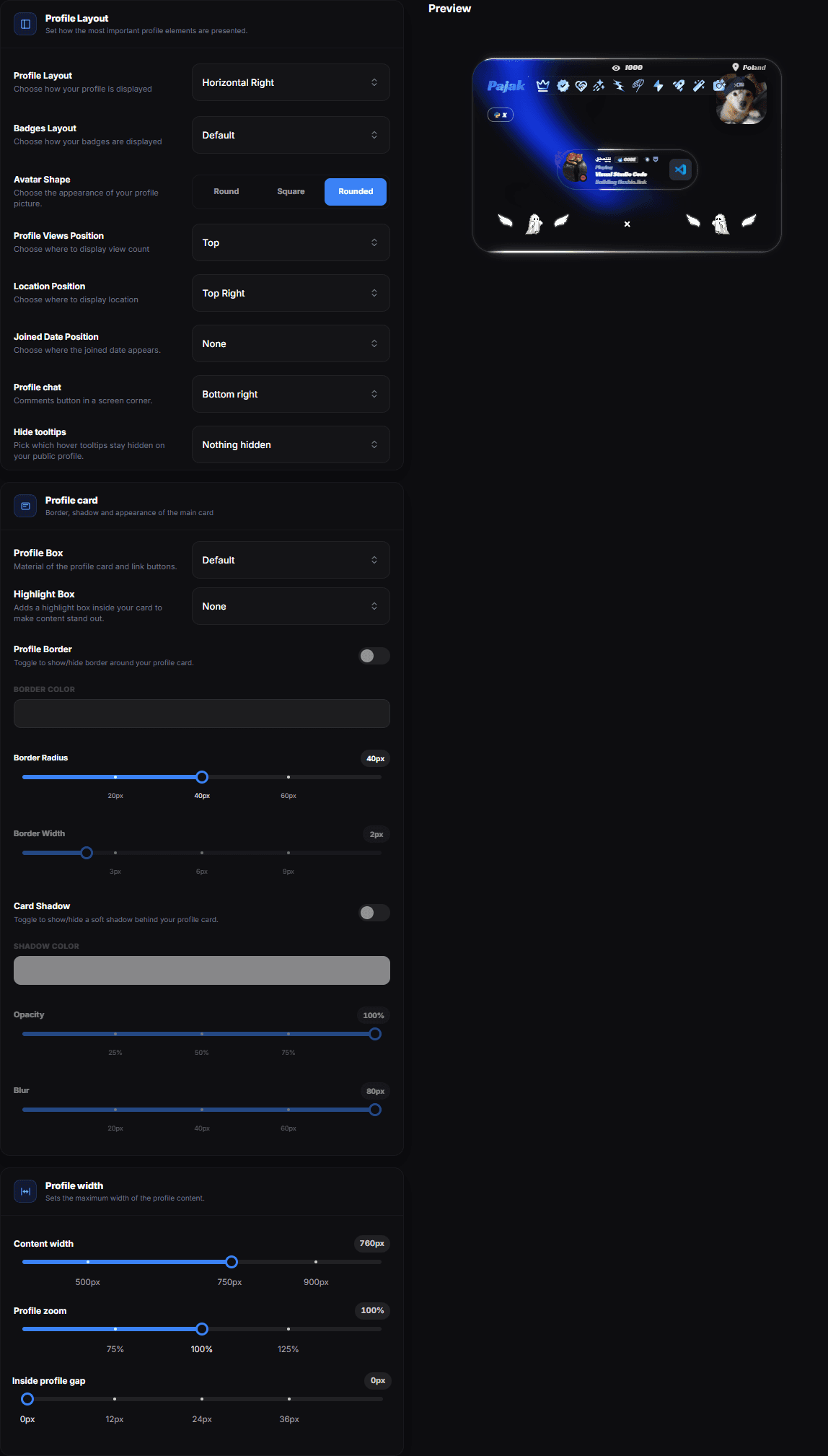Image resolution: width=828 pixels, height=1456 pixels.
Task: Open the Profile Views Position dropdown
Action: click(291, 242)
